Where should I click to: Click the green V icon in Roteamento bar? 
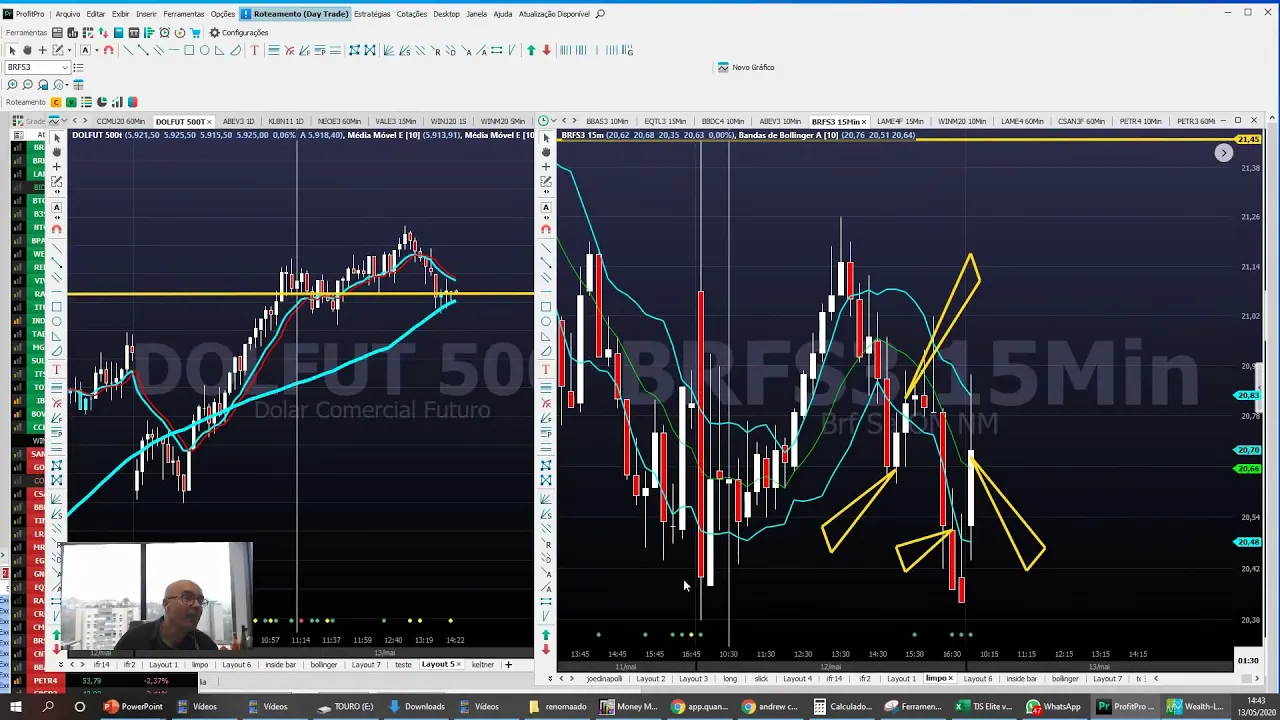tap(71, 102)
